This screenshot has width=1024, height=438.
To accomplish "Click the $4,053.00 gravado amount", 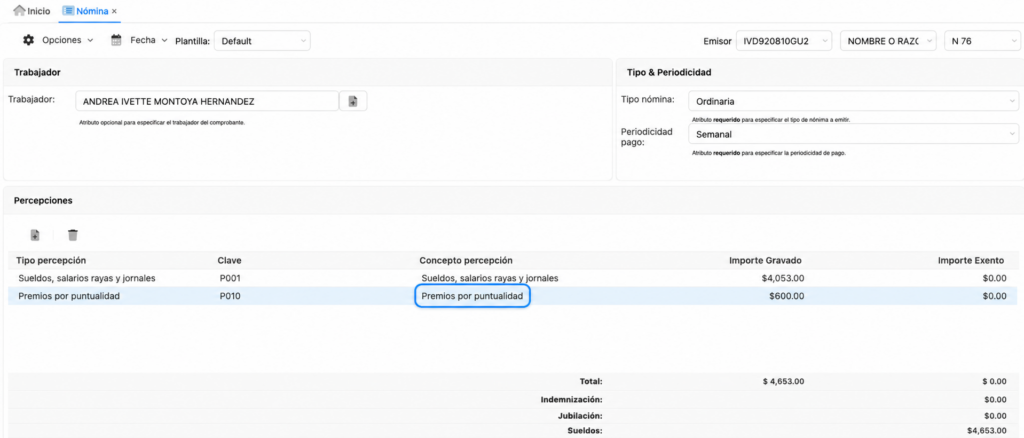I will coord(782,278).
